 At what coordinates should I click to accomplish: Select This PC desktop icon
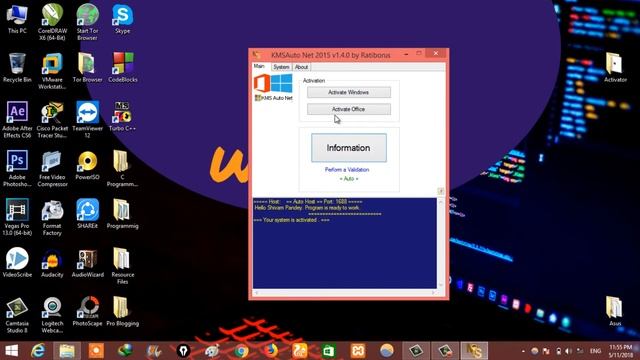coord(17,19)
